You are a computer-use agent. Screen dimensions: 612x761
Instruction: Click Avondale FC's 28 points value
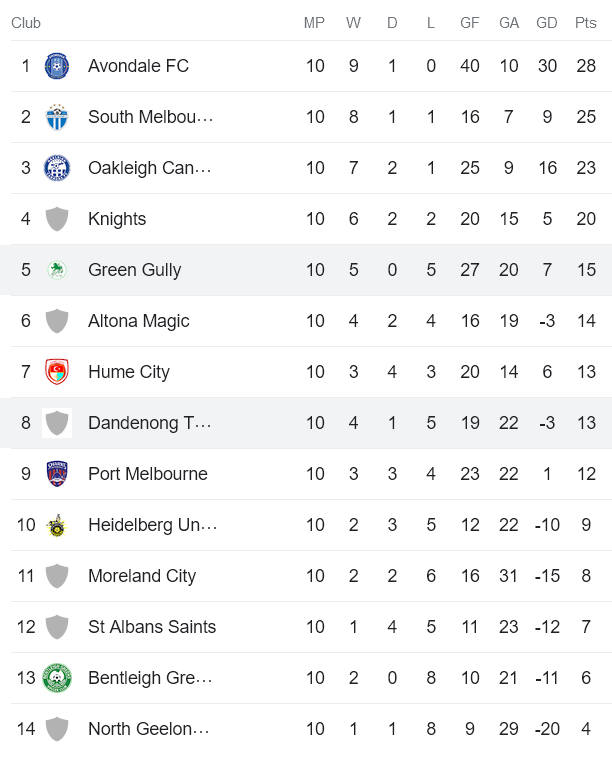point(586,66)
